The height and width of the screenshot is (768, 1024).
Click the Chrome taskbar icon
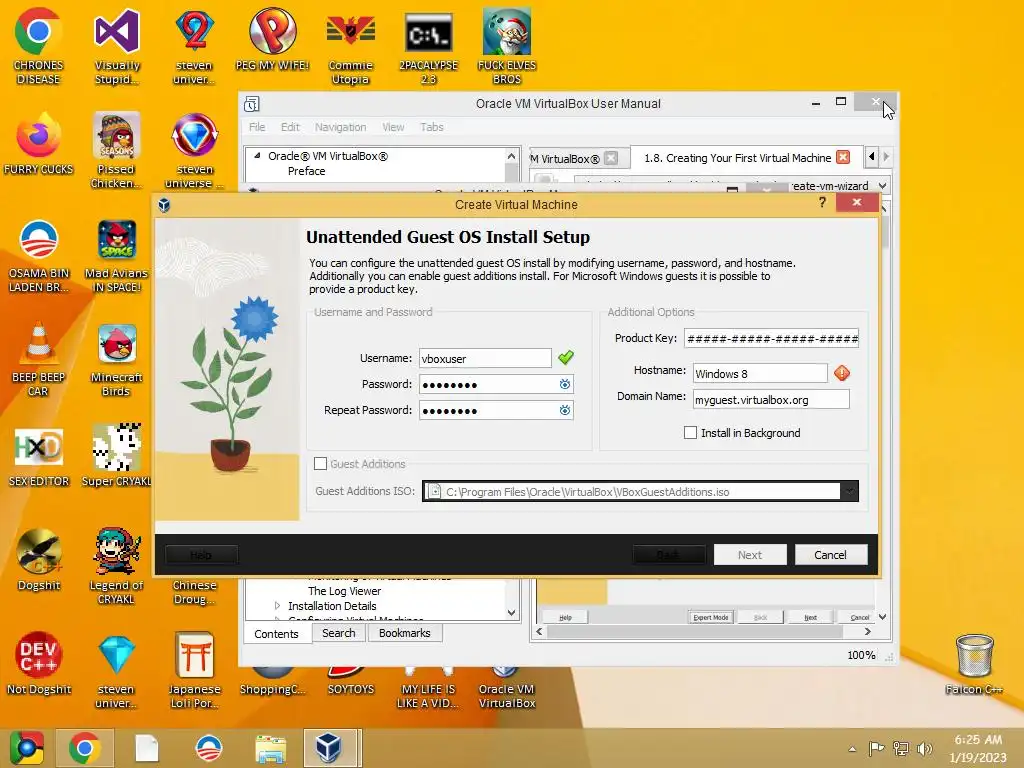(84, 748)
